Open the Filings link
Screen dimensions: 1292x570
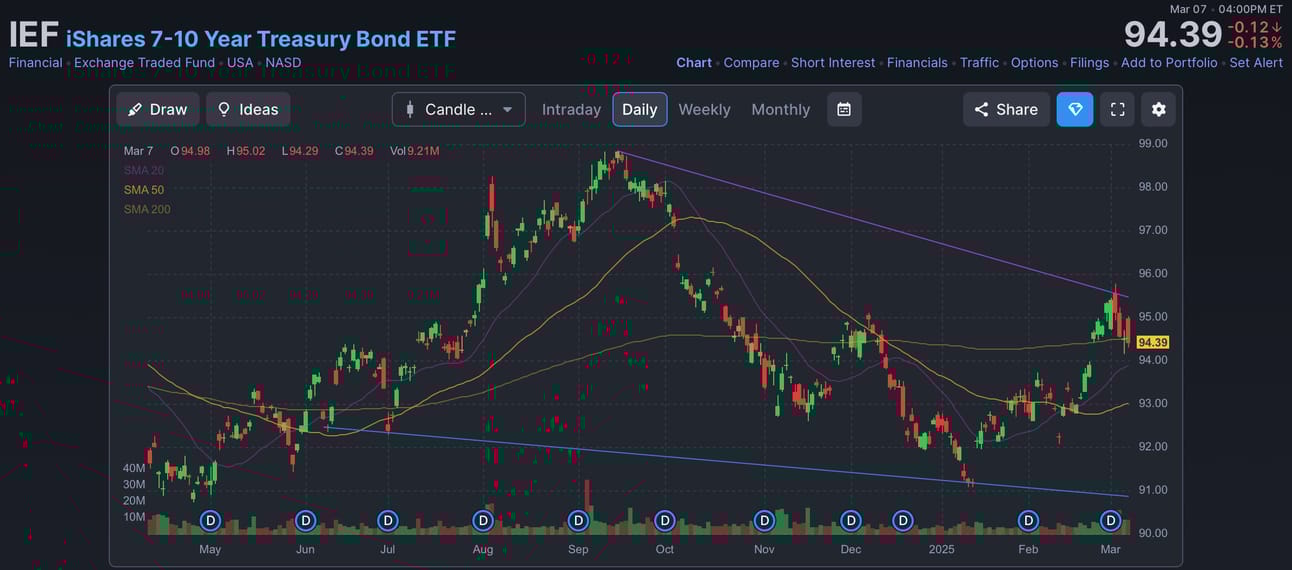coord(1089,62)
